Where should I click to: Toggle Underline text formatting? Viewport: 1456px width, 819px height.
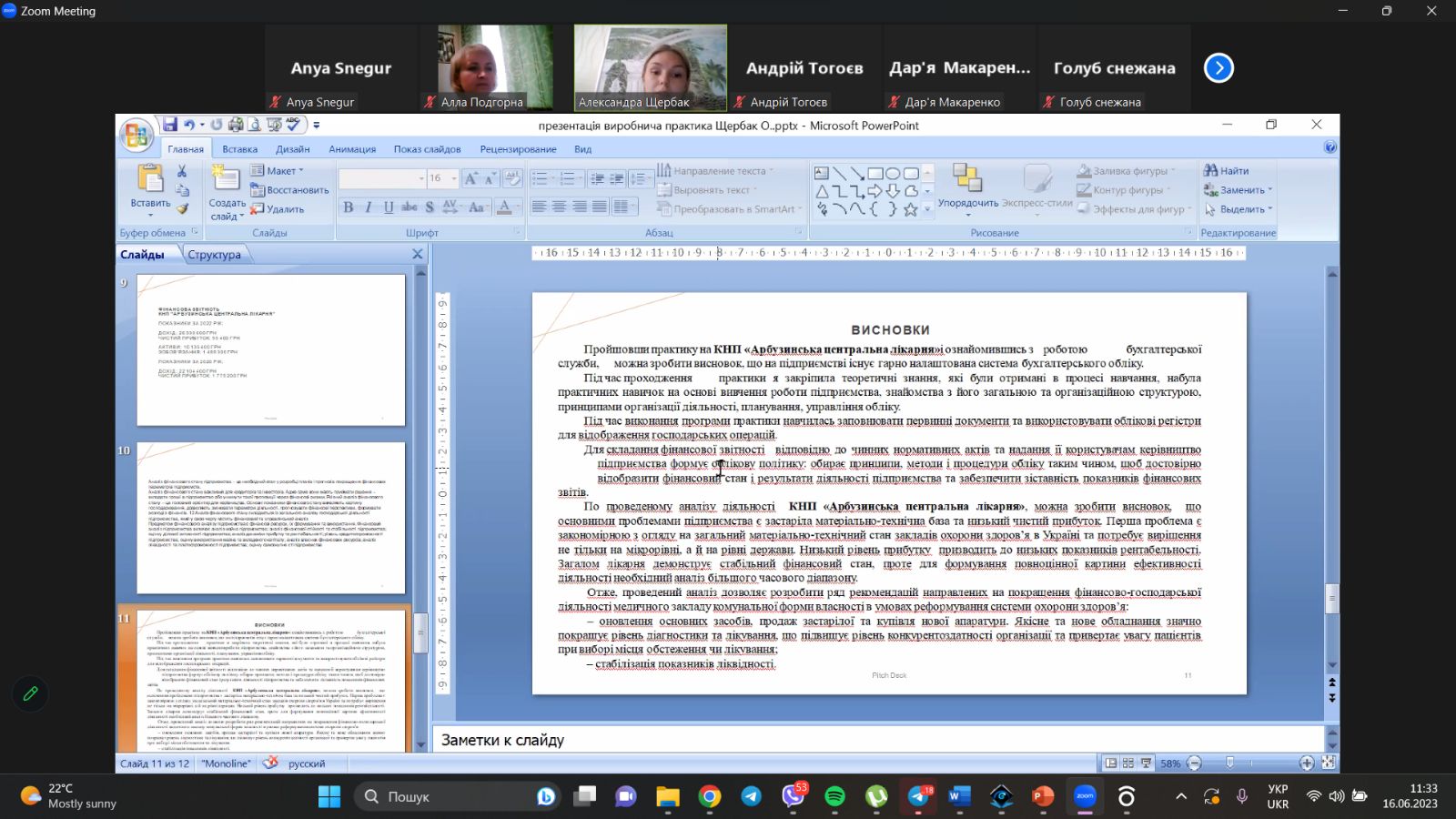pyautogui.click(x=389, y=207)
